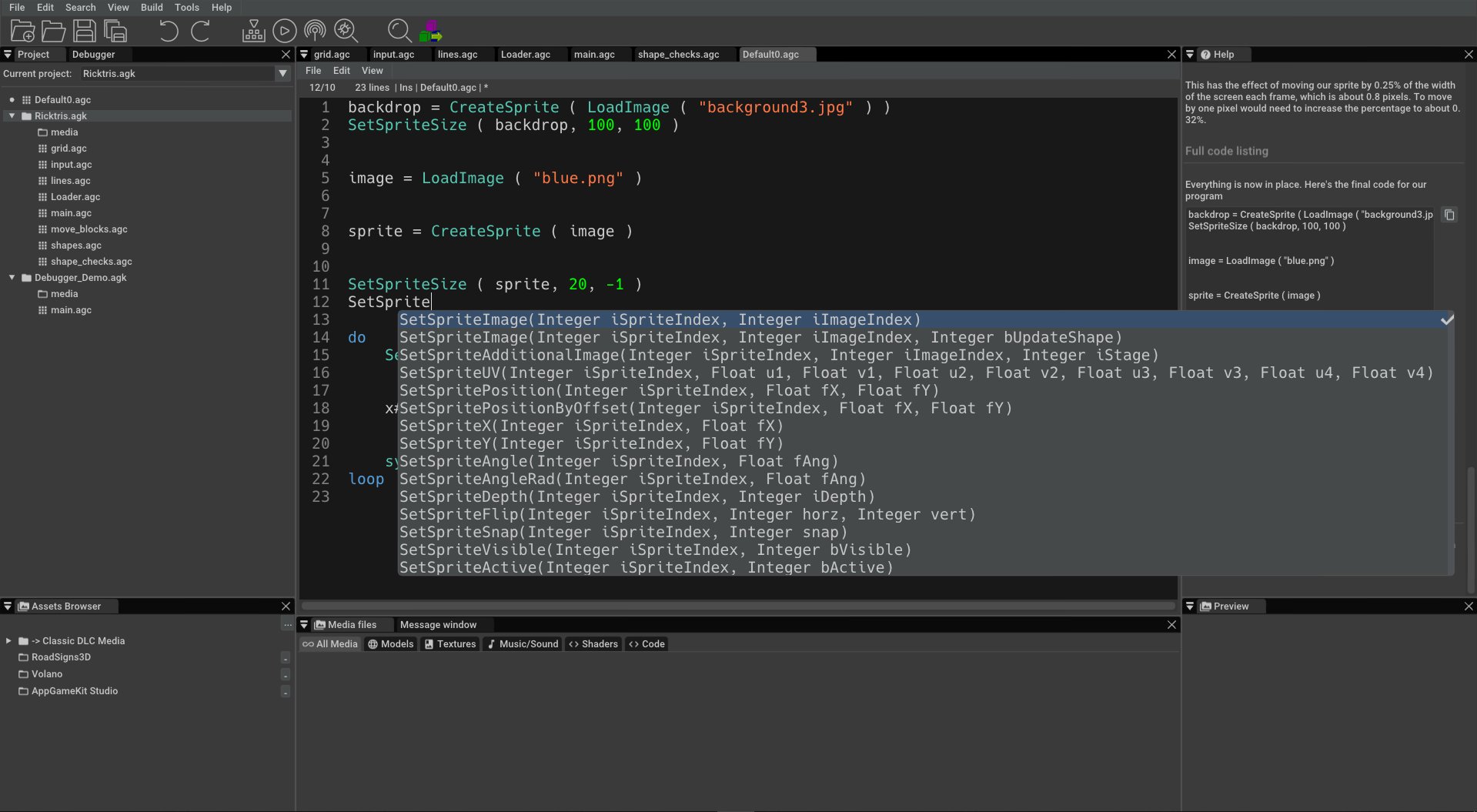Switch to the Debugger panel tab
This screenshot has width=1477, height=812.
(94, 54)
